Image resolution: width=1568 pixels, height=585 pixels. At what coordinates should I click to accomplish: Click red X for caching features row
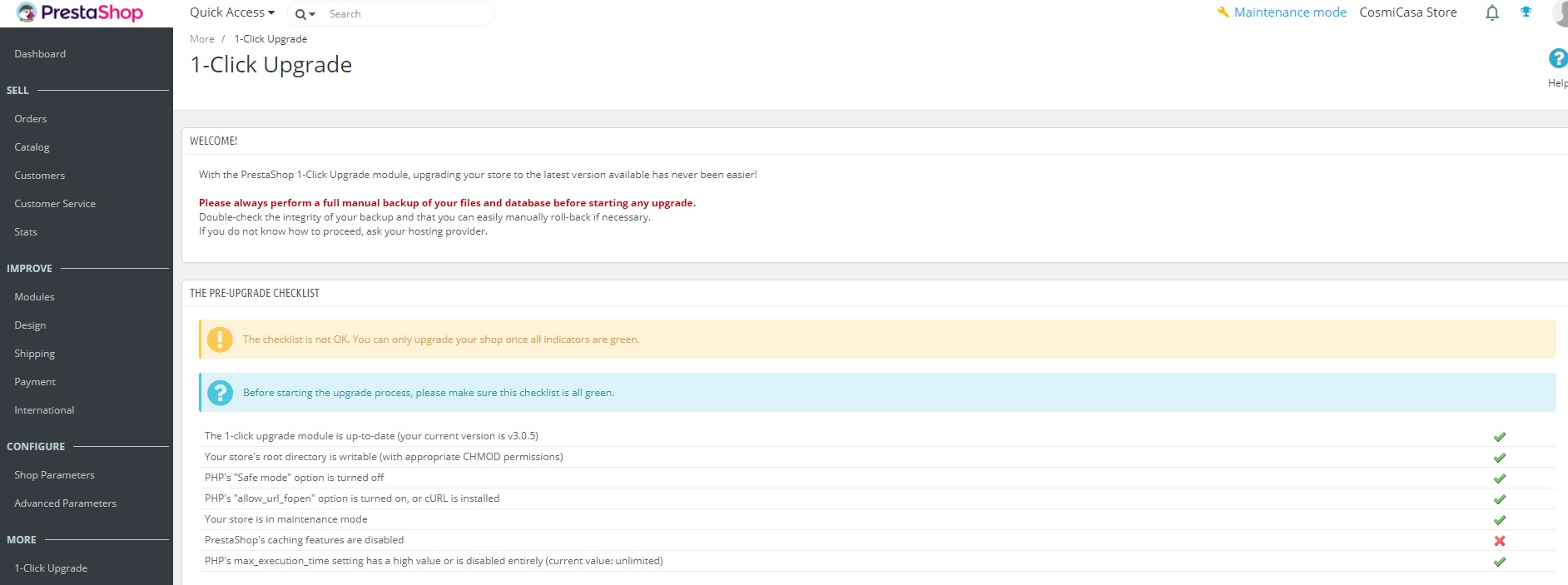coord(1500,541)
